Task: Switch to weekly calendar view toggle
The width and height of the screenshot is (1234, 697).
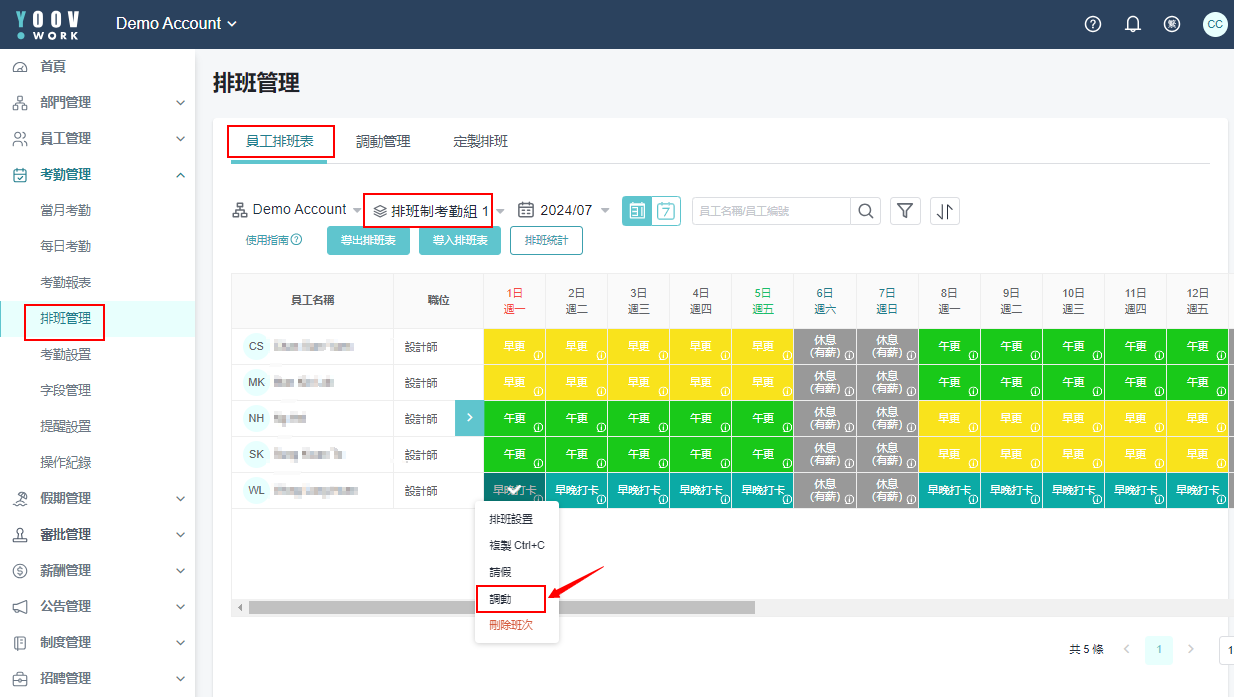Action: tap(667, 211)
